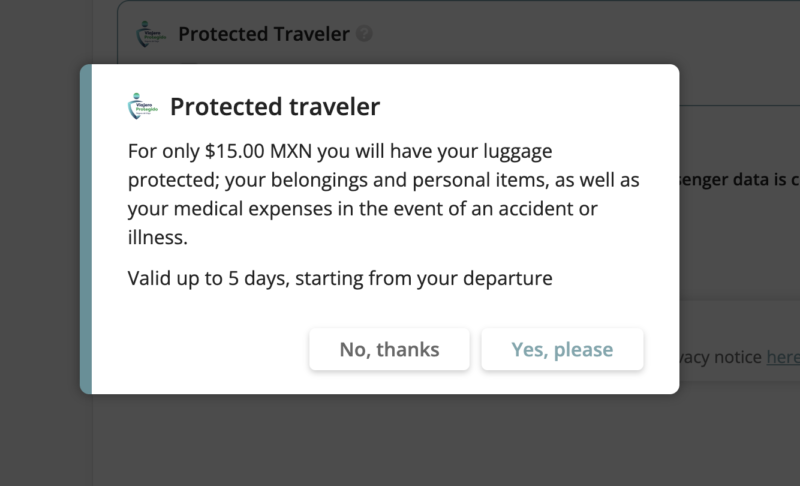Open the privacy notice 'here' link
This screenshot has width=800, height=486.
point(783,357)
